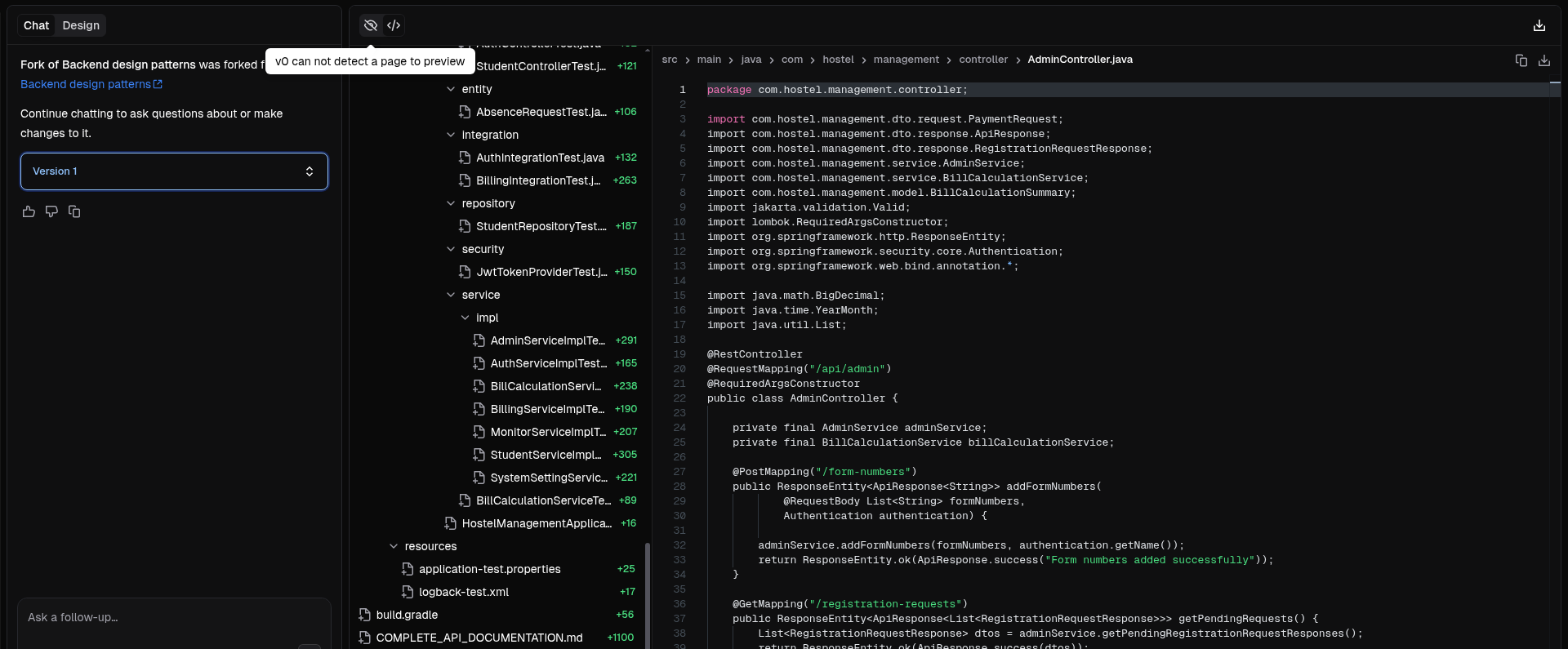Focus the Ask a follow-up input
The image size is (1568, 649).
(174, 618)
